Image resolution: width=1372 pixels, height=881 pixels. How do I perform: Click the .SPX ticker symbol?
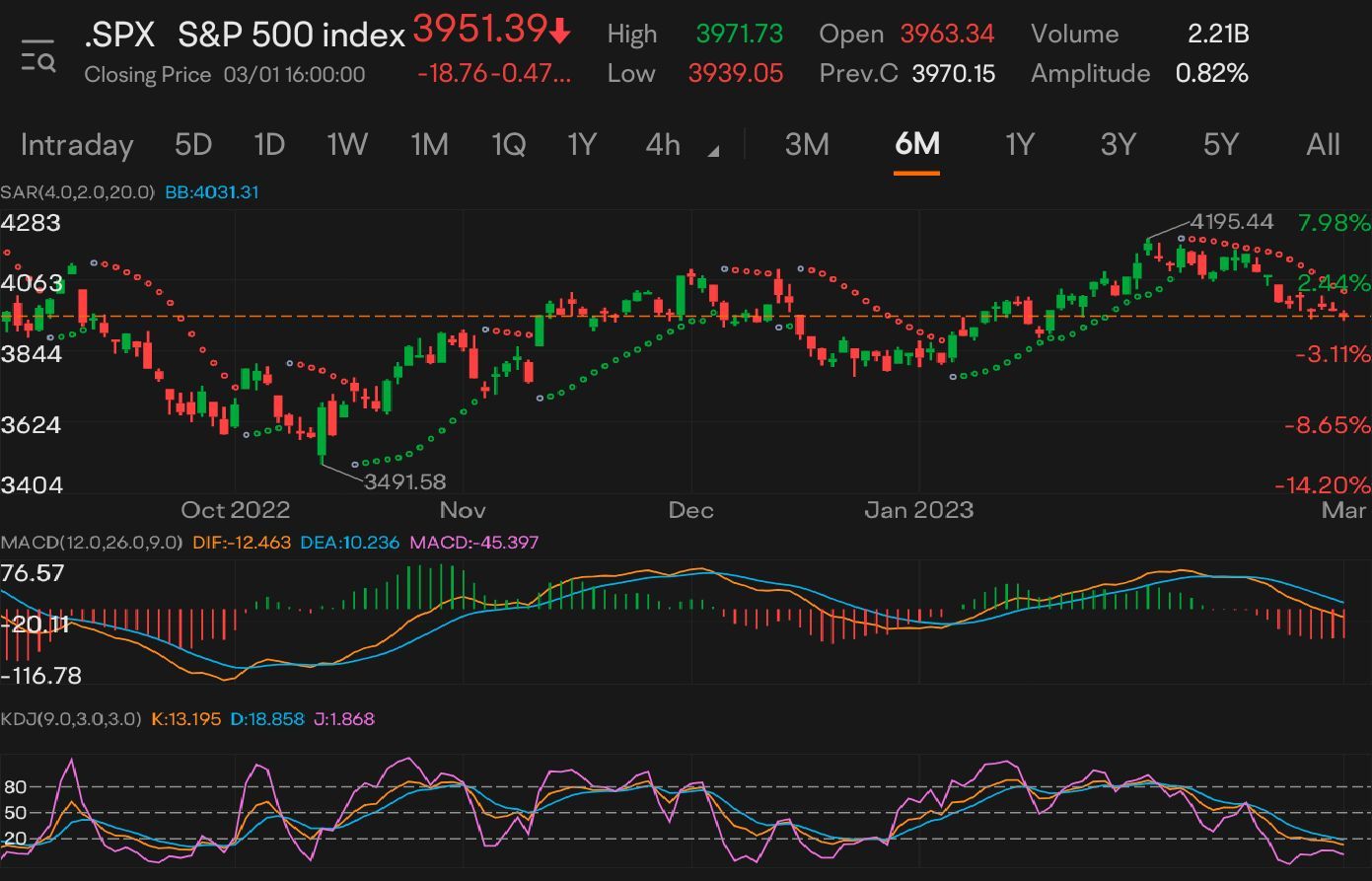coord(119,36)
